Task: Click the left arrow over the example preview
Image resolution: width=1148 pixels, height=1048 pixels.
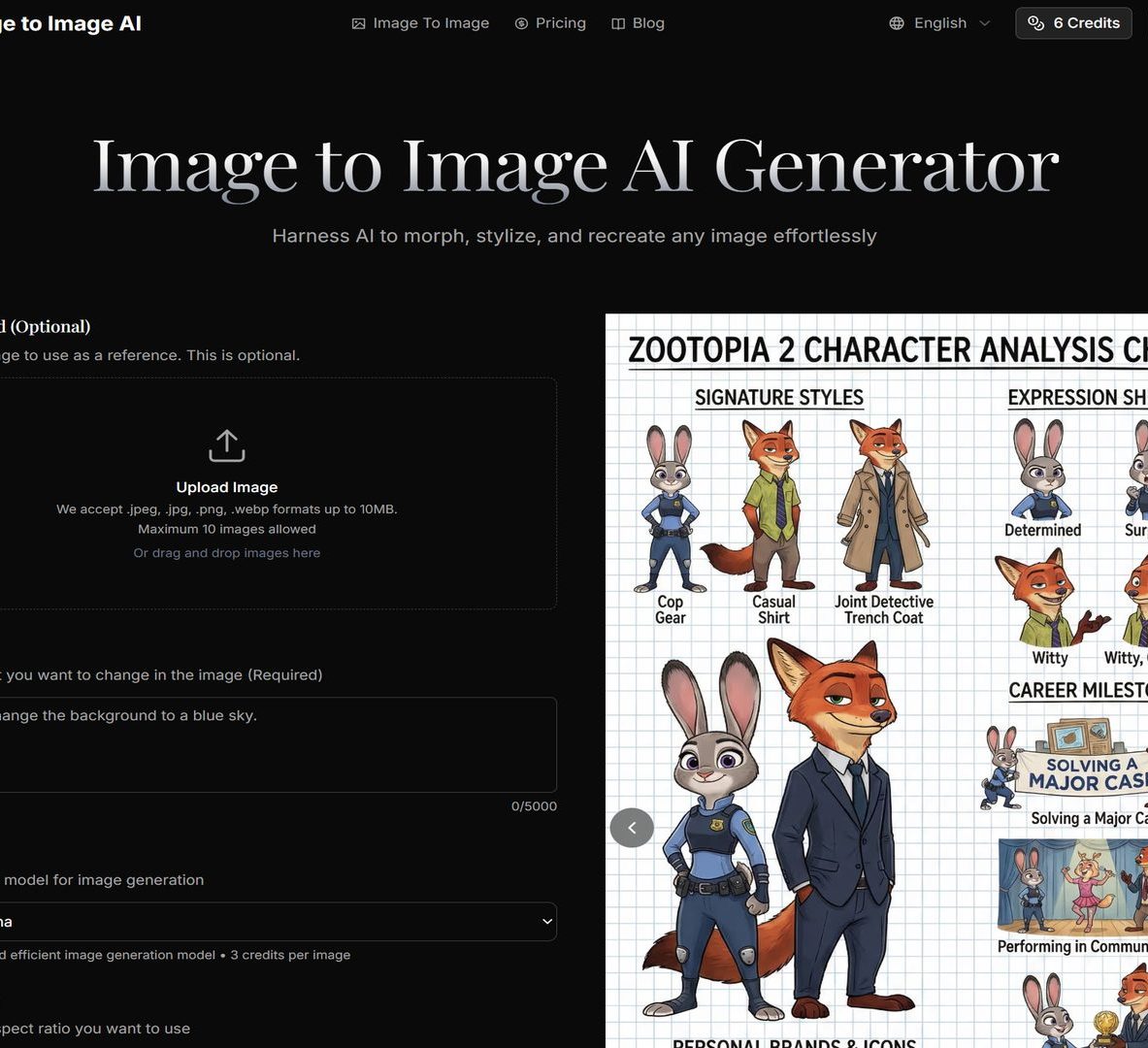Action: coord(632,828)
